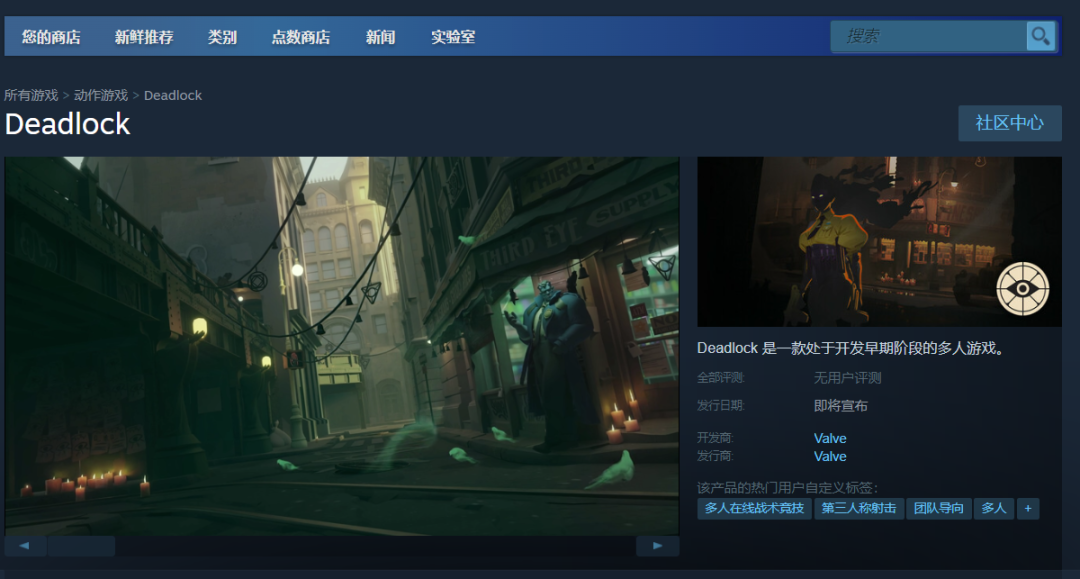
Task: Click 无用户评测 review text
Action: coord(847,378)
